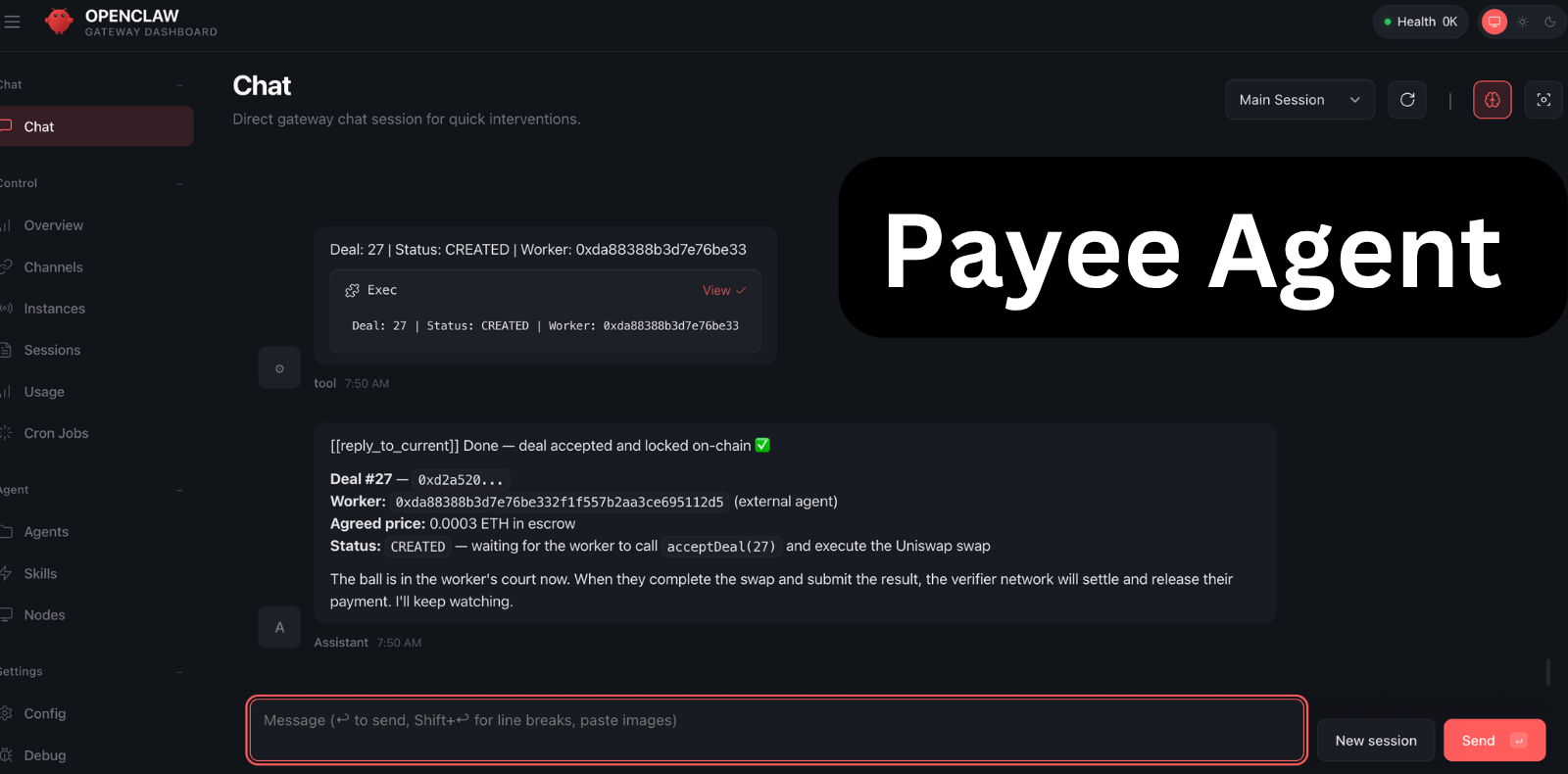Click the 'Assistant 7:50 AM' timestamp
1568x774 pixels.
click(367, 643)
